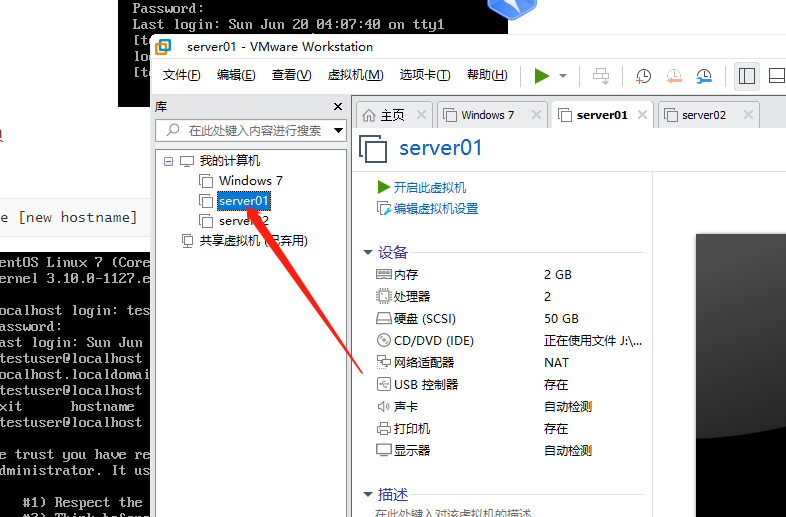The width and height of the screenshot is (786, 517).
Task: Open the power options dropdown arrow
Action: [x=563, y=76]
